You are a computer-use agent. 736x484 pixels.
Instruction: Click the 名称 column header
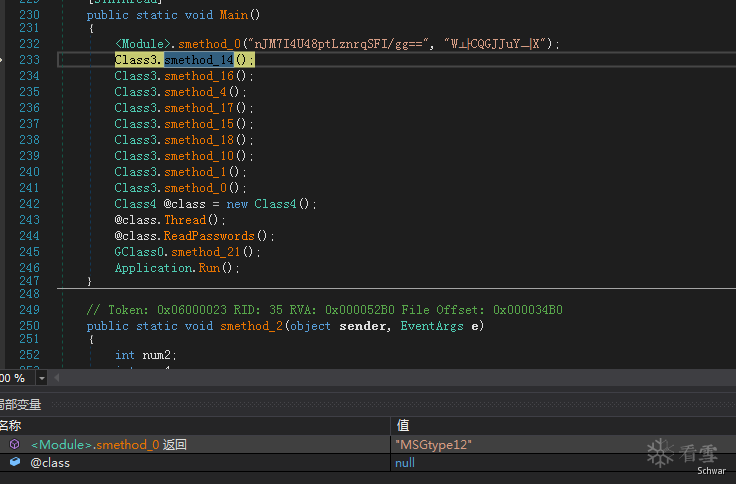point(12,425)
